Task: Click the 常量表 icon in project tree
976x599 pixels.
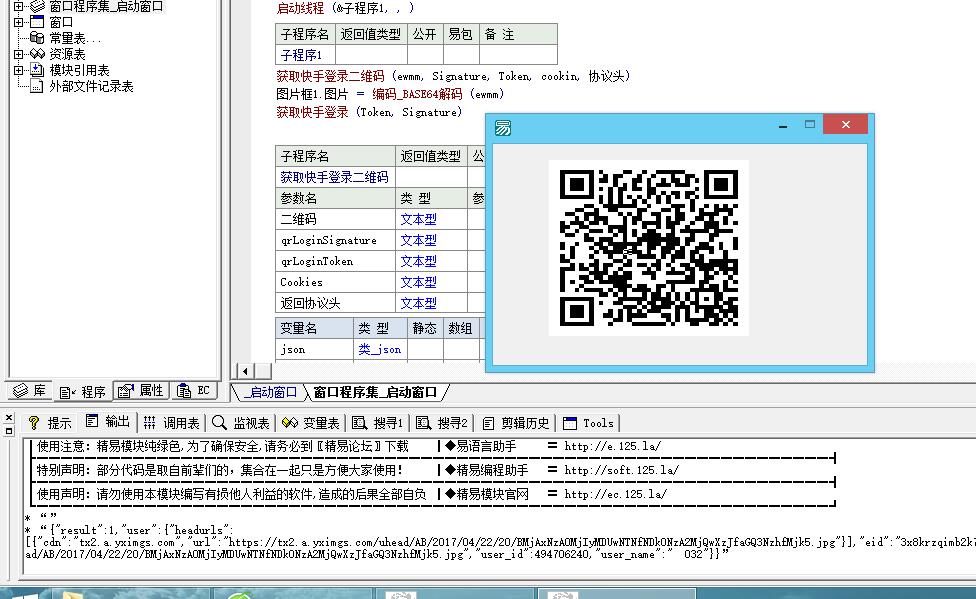Action: pyautogui.click(x=37, y=38)
